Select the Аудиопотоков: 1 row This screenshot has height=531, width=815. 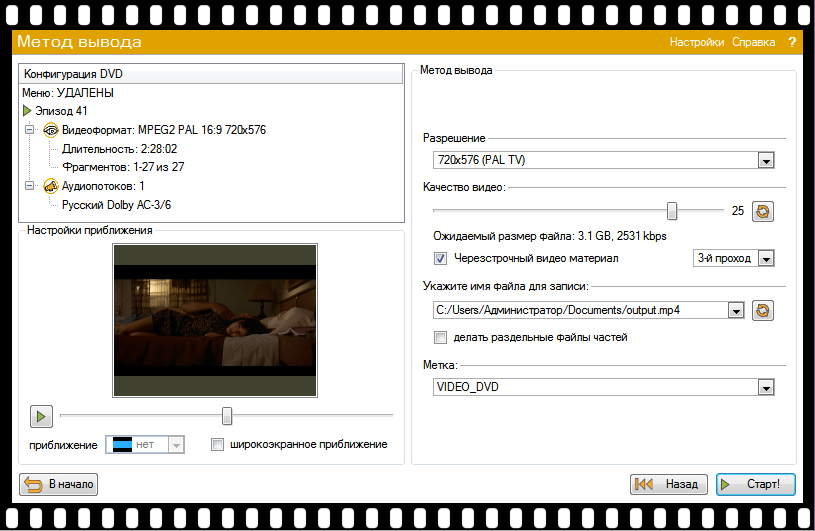click(x=103, y=186)
